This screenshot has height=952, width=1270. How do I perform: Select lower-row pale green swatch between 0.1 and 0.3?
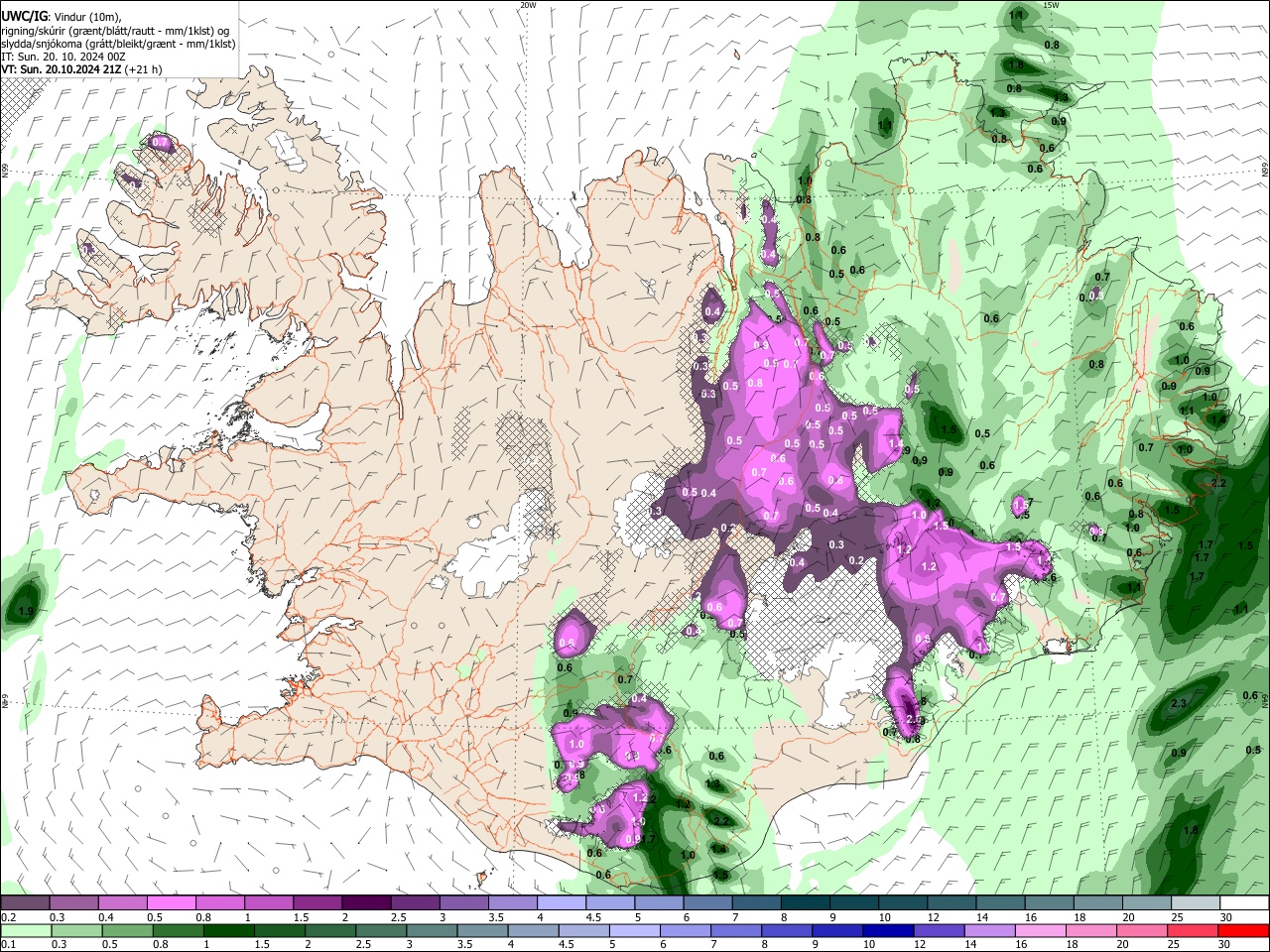26,931
